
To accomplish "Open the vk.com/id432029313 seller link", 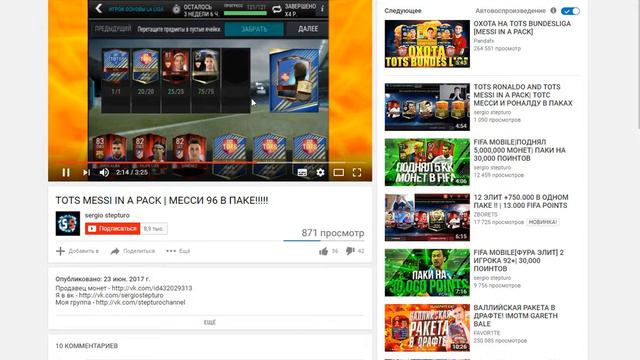I will tap(152, 288).
